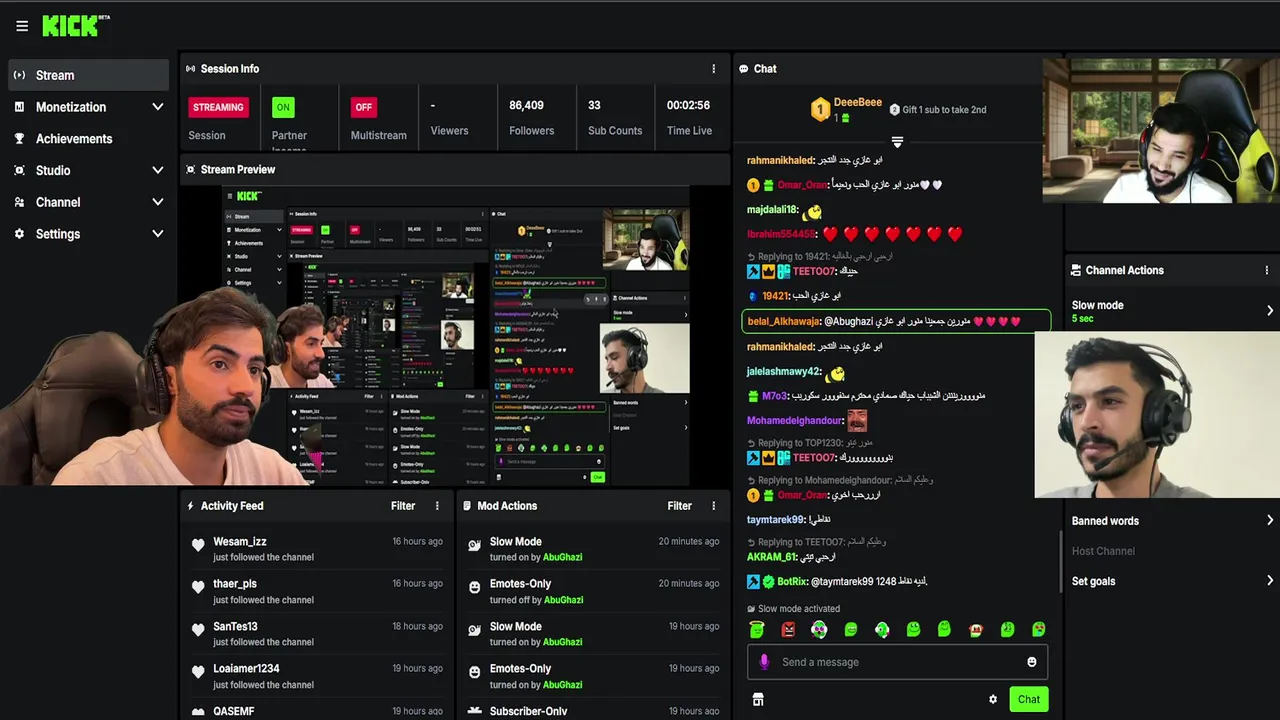
Task: Insert the calm green frog emote
Action: (x=944, y=629)
